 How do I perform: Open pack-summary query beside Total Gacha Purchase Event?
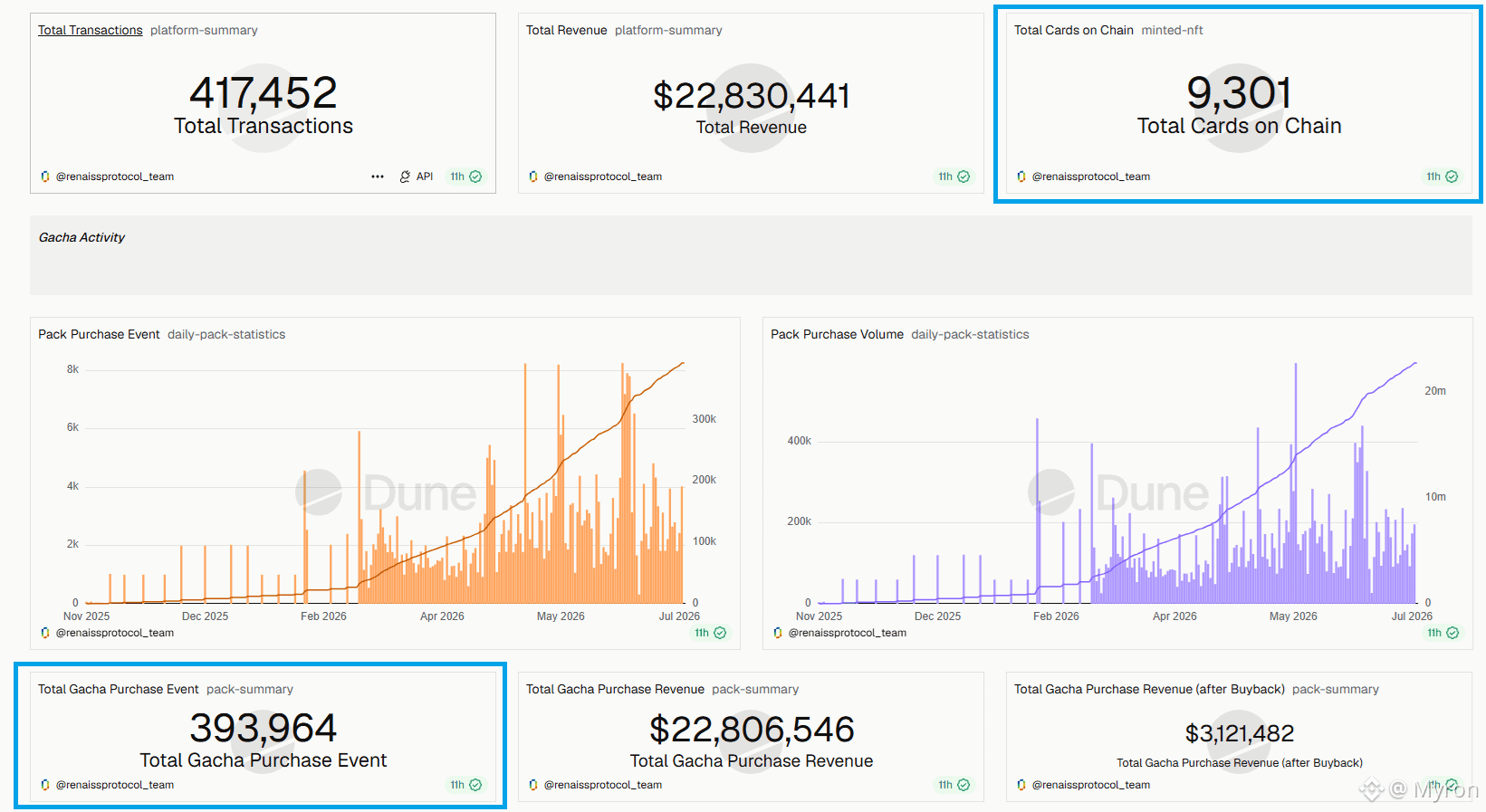point(250,689)
